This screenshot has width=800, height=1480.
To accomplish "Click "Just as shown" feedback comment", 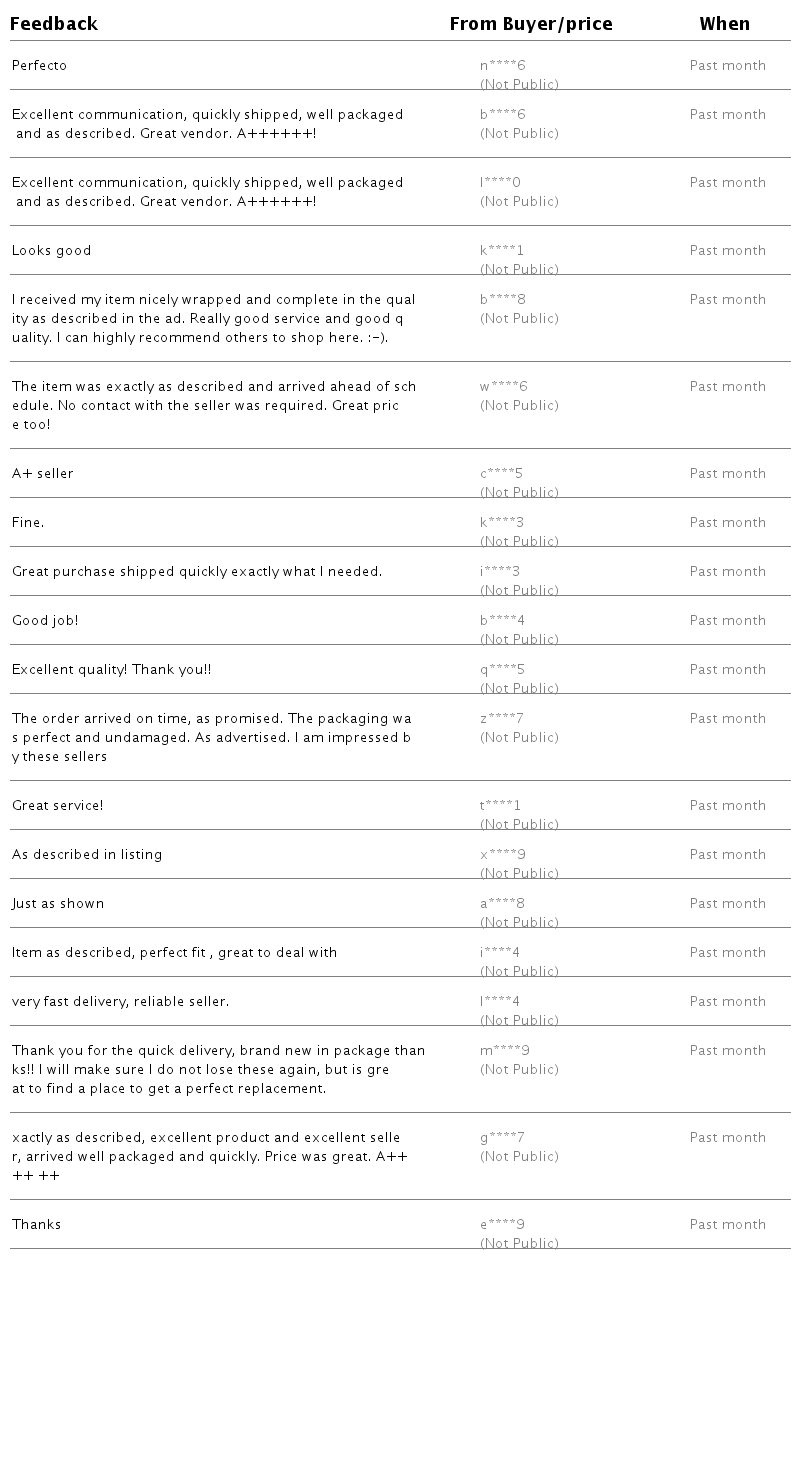I will (x=58, y=904).
